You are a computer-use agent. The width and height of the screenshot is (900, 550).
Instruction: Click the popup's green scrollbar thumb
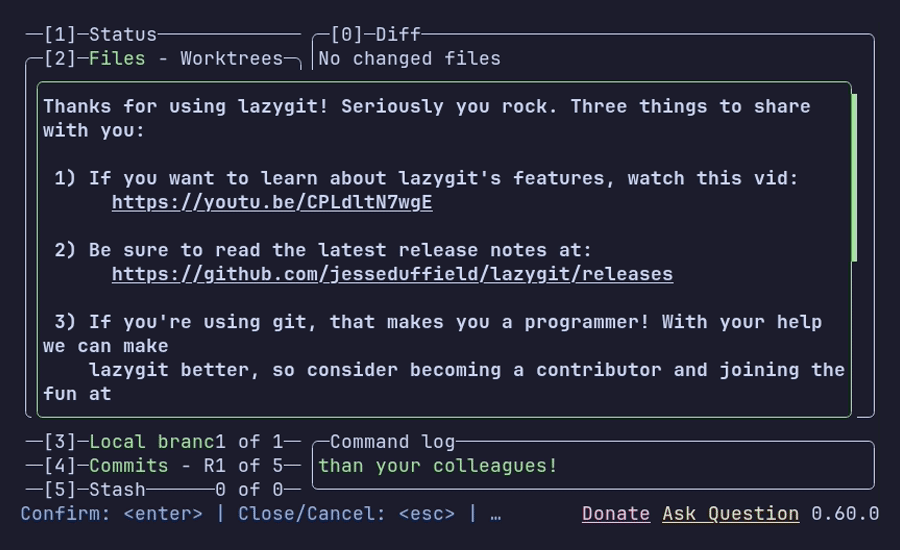854,178
